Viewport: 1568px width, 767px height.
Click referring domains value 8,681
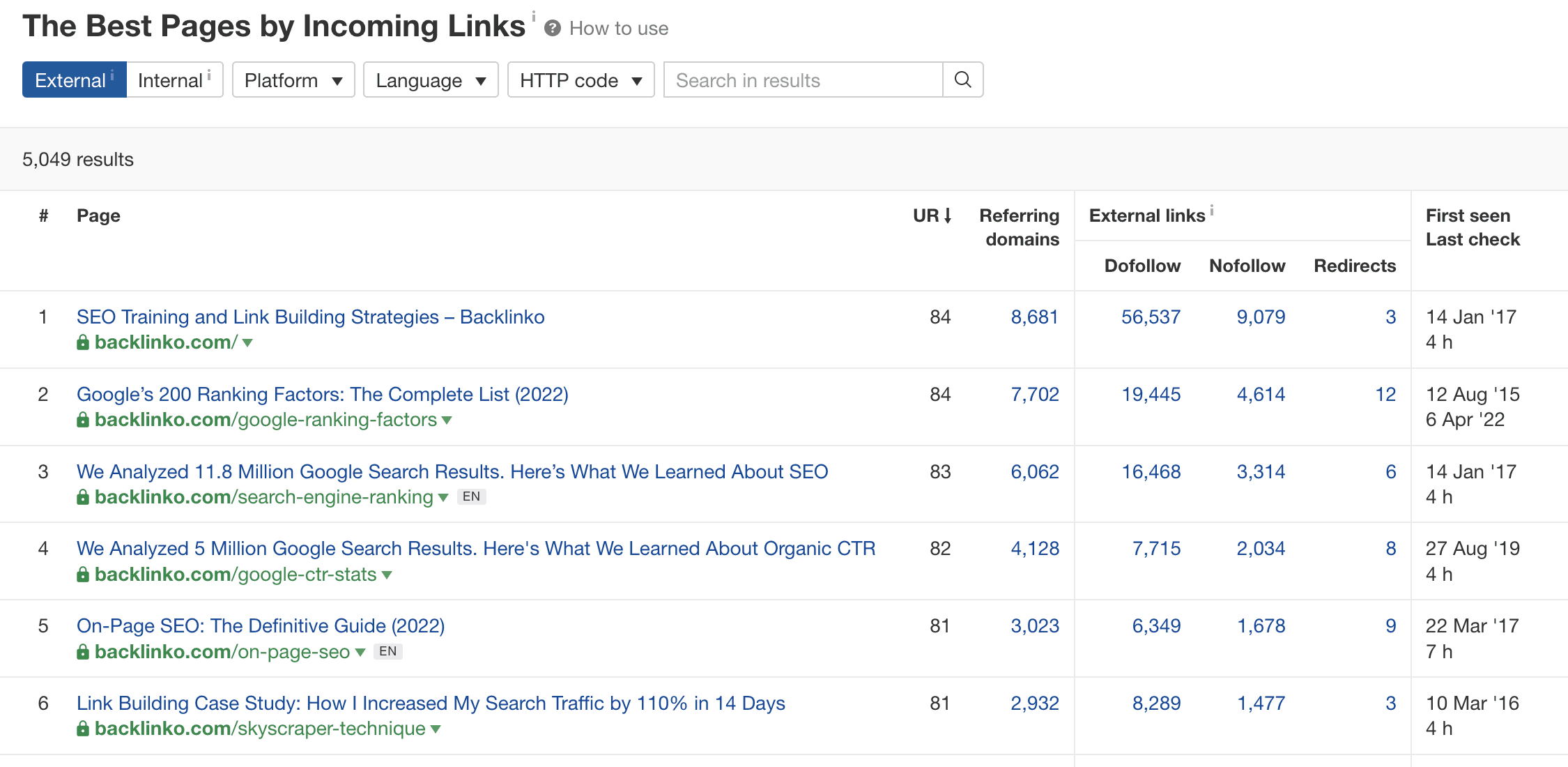[x=1035, y=317]
